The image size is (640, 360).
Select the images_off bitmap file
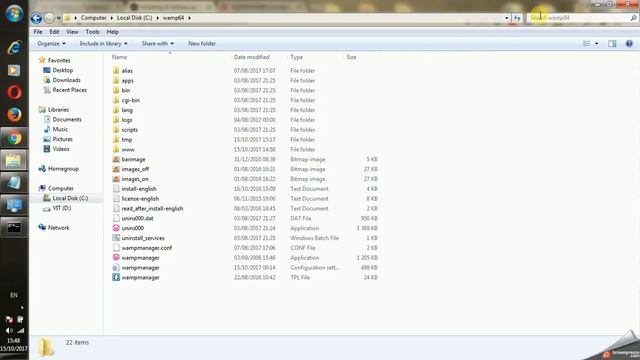pos(135,169)
